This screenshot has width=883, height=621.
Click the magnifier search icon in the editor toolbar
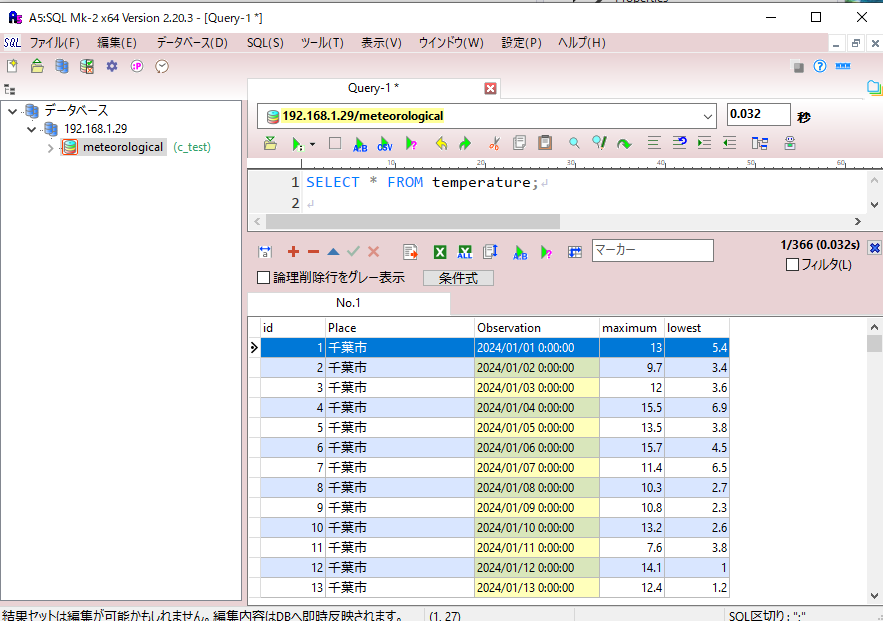tap(574, 144)
